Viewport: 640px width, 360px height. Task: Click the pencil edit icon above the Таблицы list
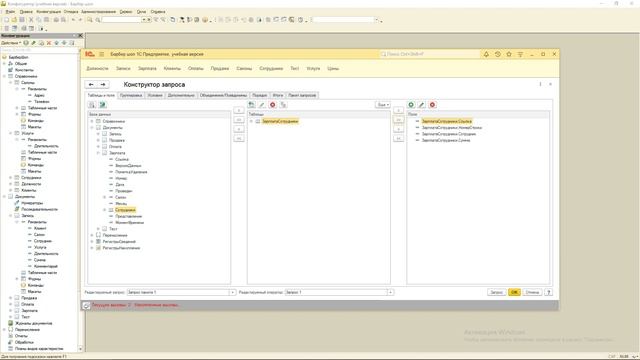pos(262,105)
